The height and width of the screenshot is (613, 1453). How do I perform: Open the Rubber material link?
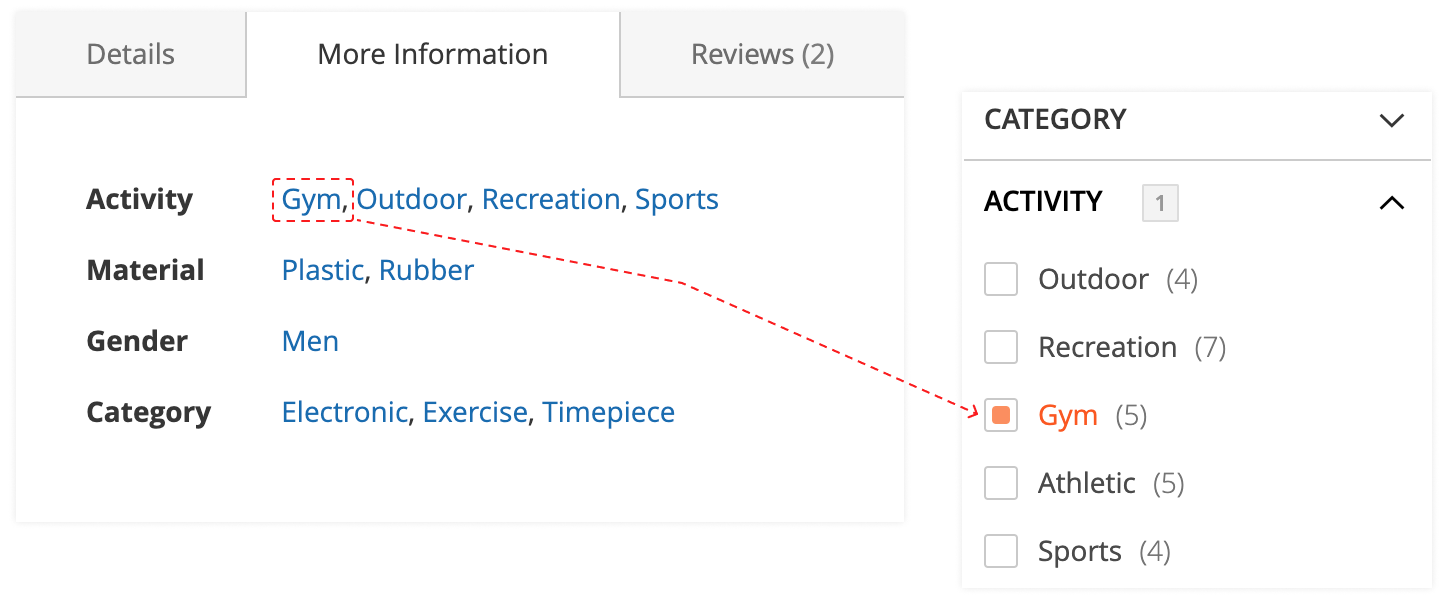[426, 270]
